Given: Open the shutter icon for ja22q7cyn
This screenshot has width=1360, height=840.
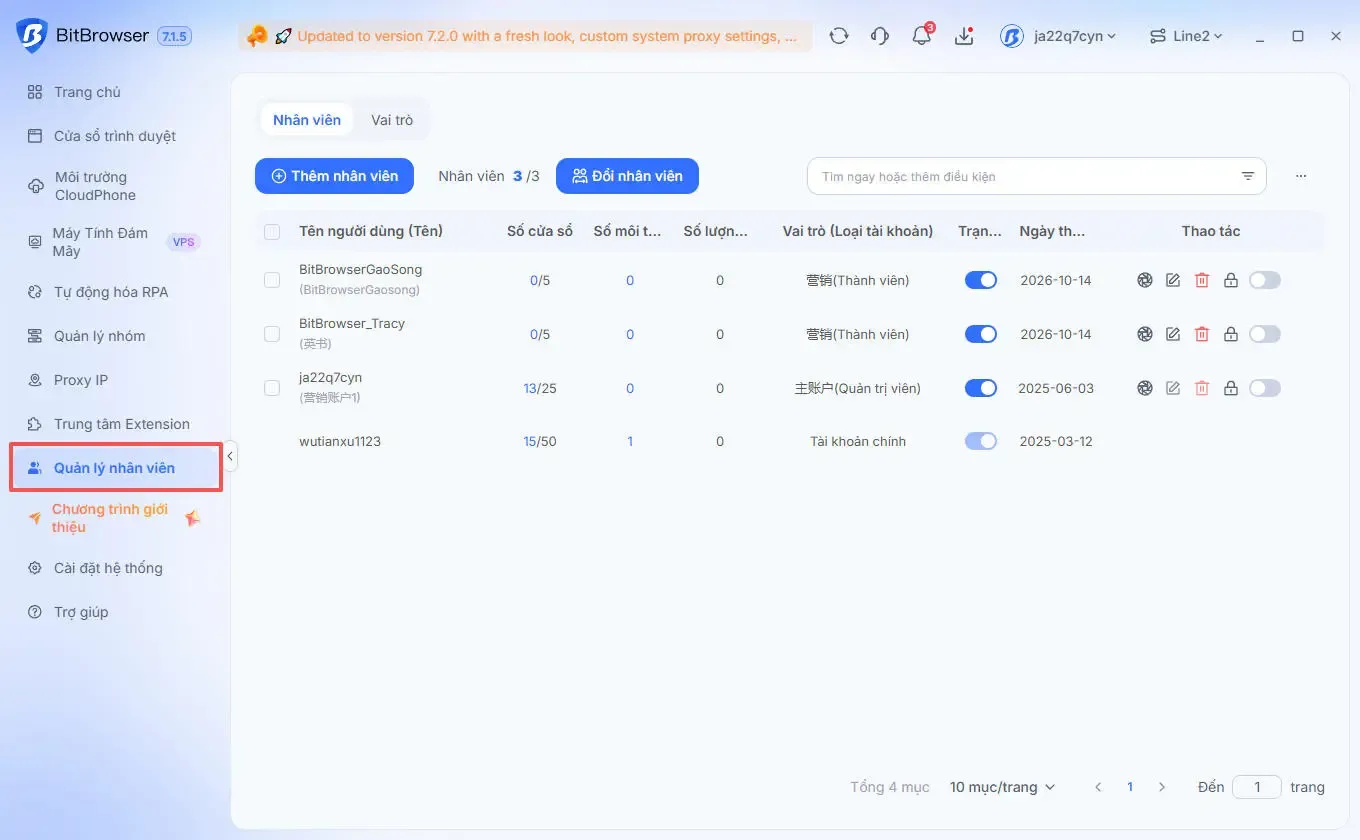Looking at the screenshot, I should tap(1145, 388).
